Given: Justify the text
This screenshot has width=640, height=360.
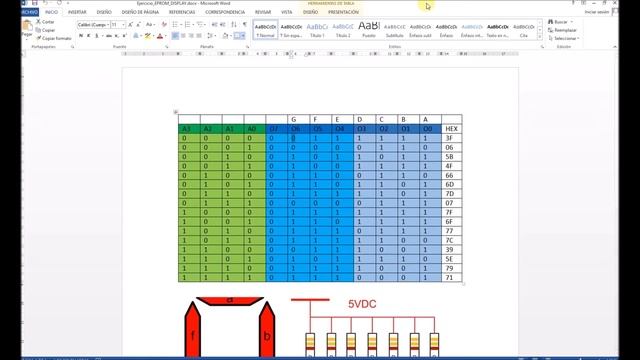Looking at the screenshot, I should tap(199, 36).
